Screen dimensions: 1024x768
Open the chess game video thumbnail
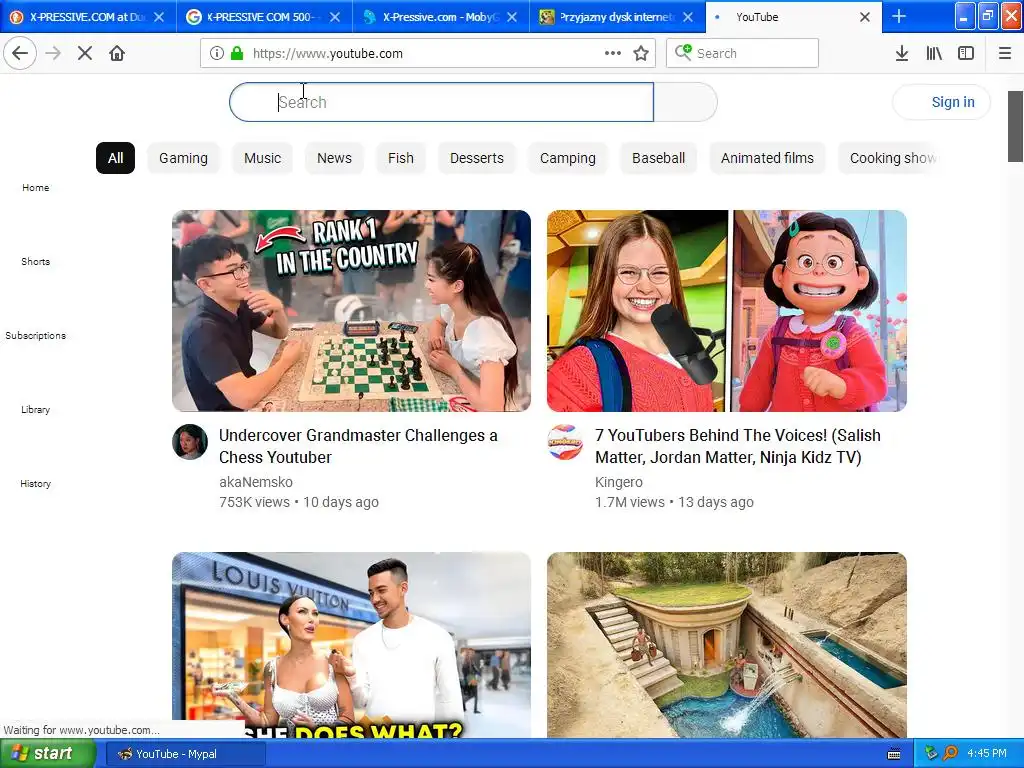(351, 311)
